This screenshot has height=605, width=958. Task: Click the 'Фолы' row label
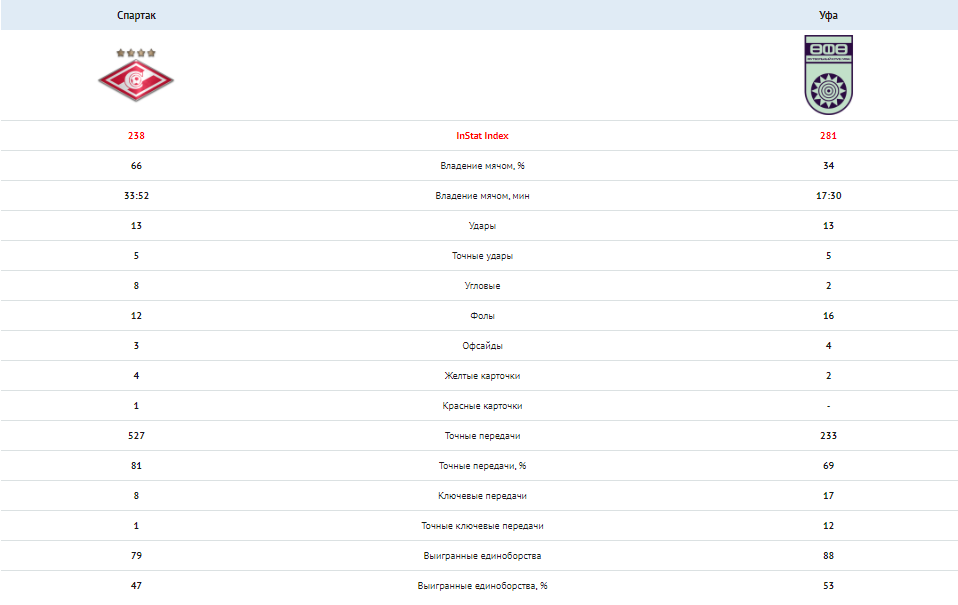[x=482, y=315]
